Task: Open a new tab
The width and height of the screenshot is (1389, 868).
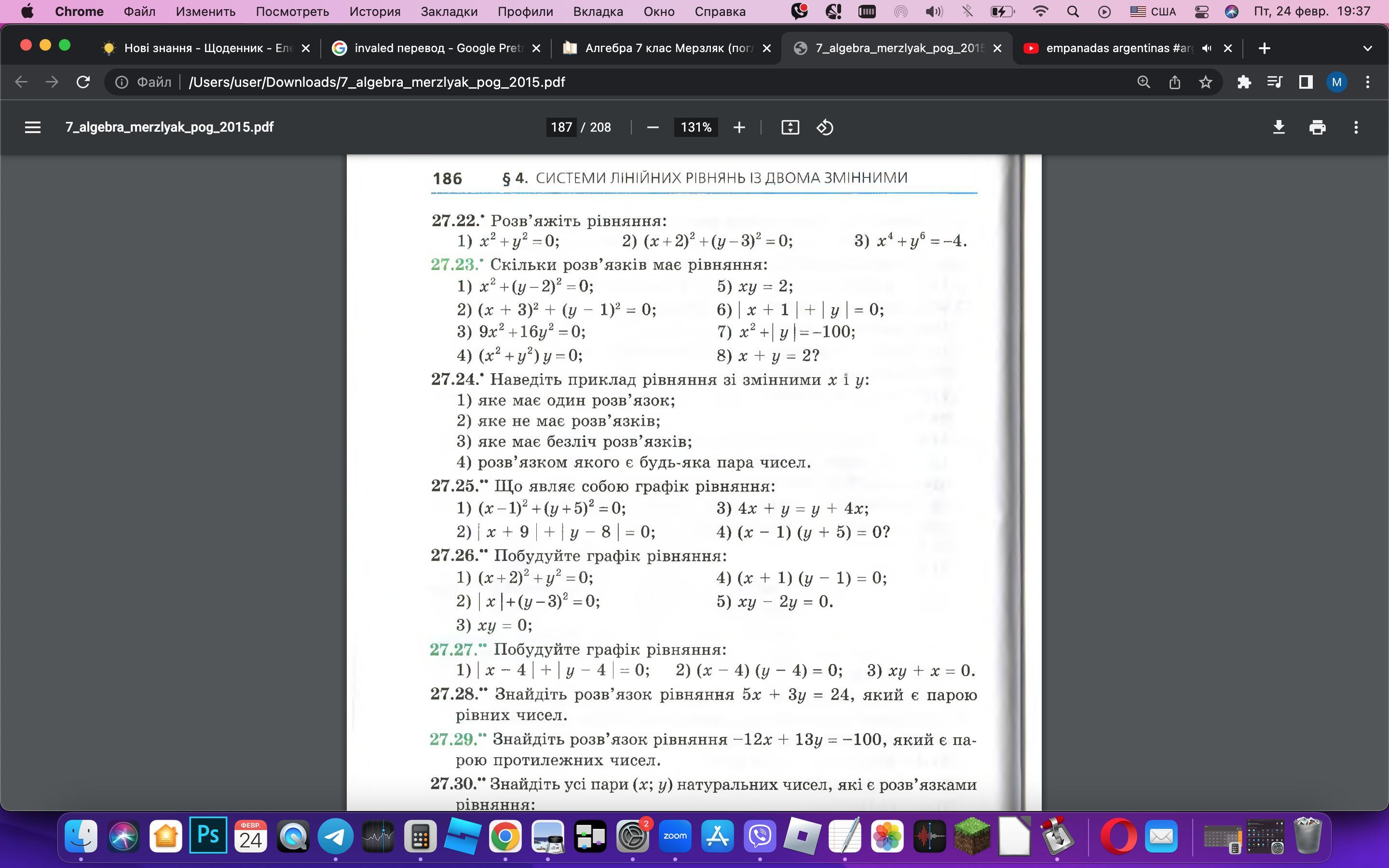Action: (1264, 48)
